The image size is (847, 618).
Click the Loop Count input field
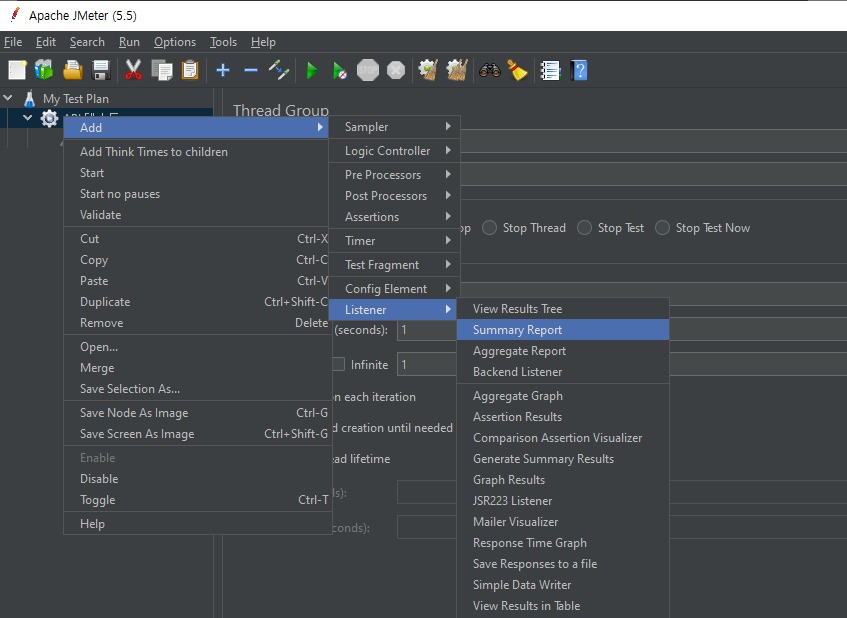pyautogui.click(x=427, y=365)
